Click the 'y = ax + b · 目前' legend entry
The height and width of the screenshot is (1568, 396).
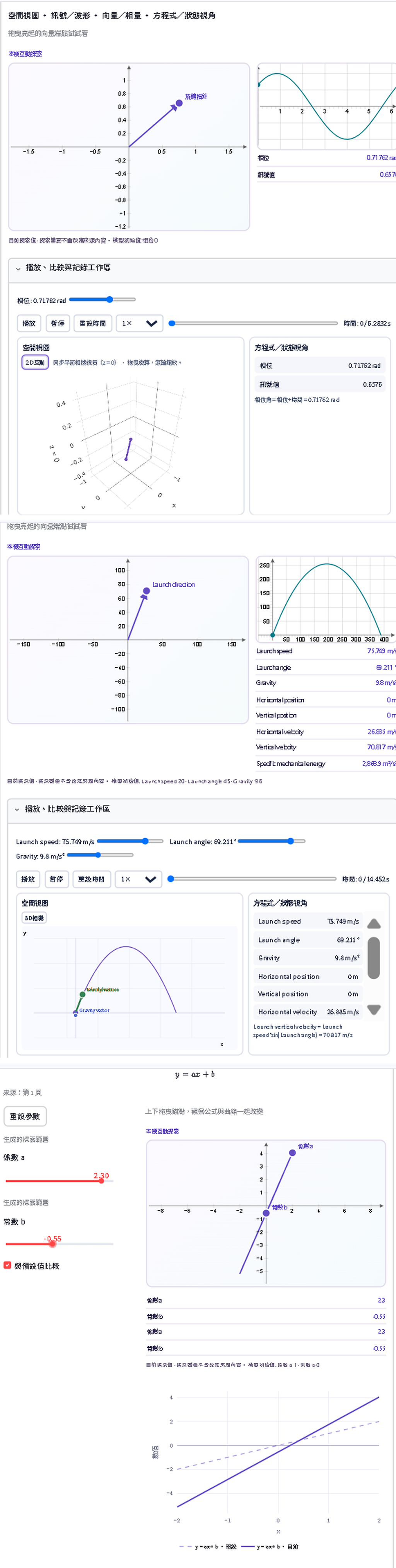(x=270, y=1546)
